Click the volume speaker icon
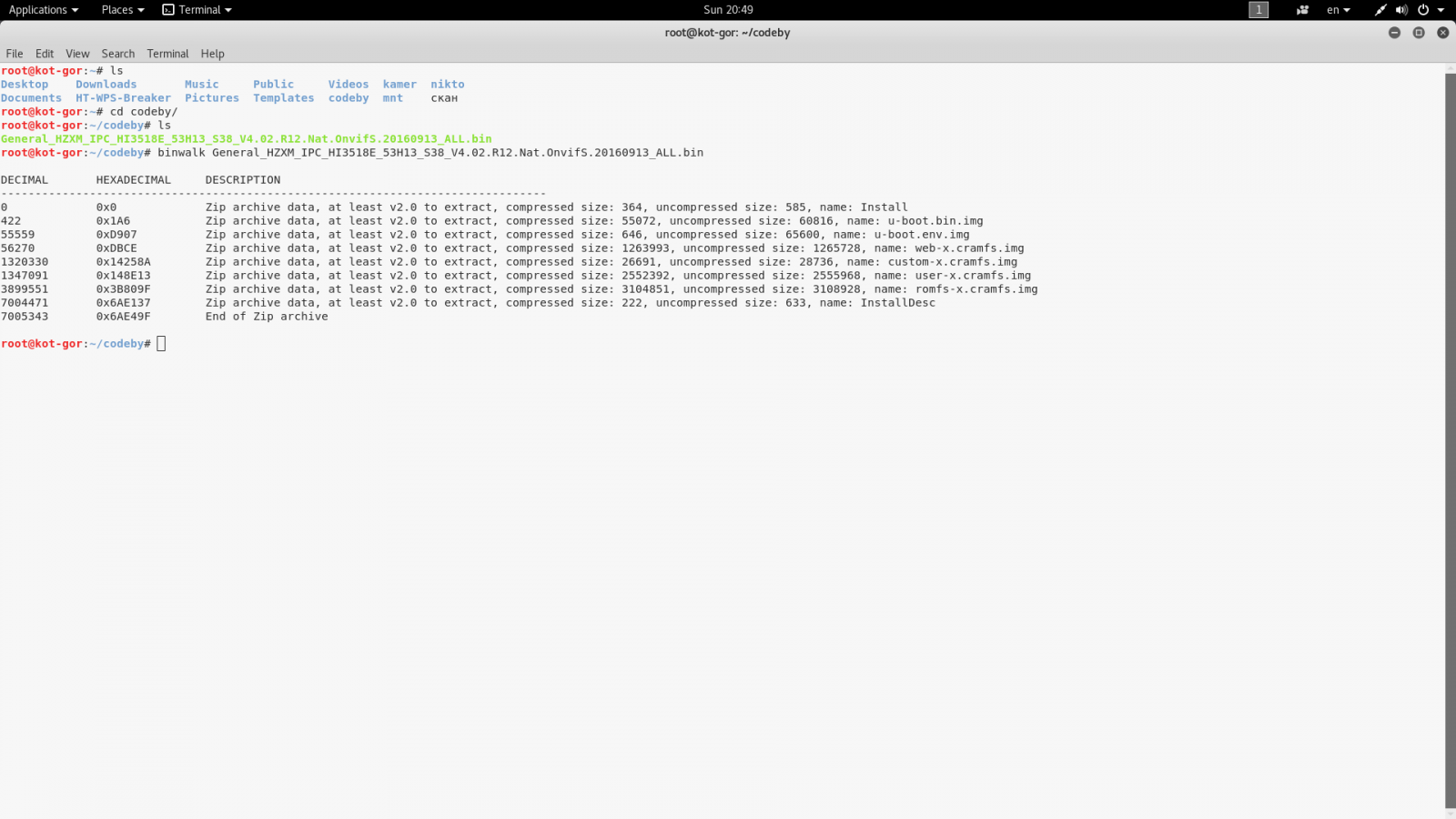 click(1401, 10)
